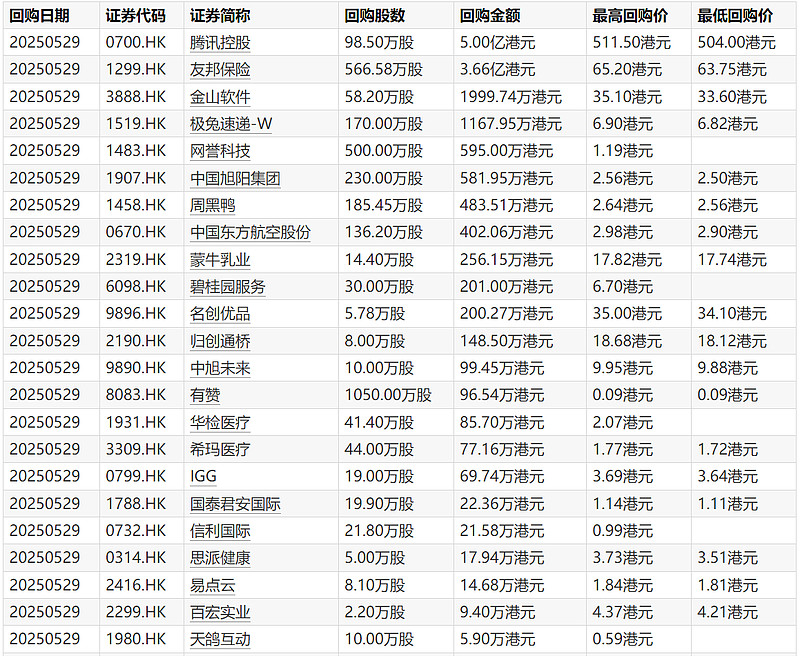Image resolution: width=800 pixels, height=656 pixels.
Task: Open the 中旭未来 stock link
Action: pos(220,368)
